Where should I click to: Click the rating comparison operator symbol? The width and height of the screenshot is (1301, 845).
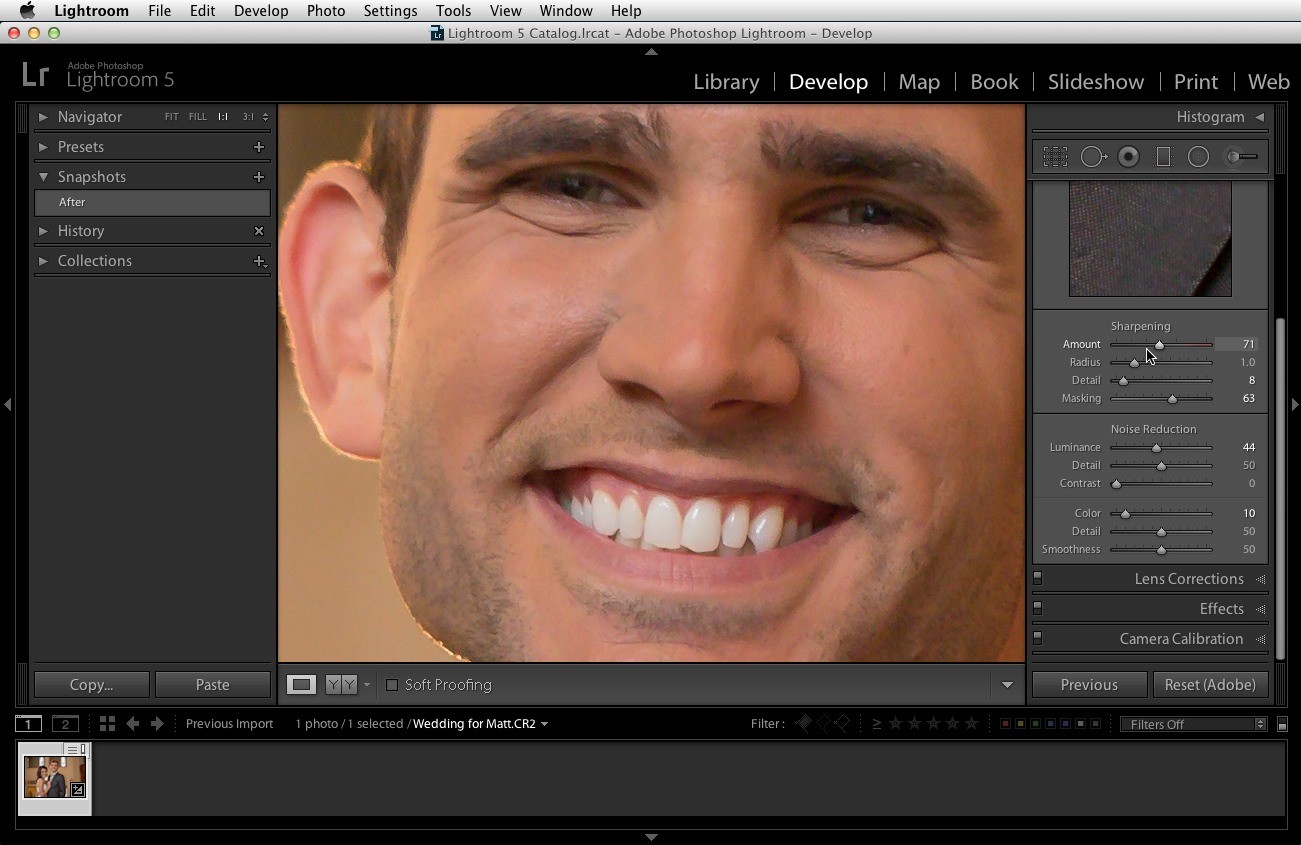click(x=877, y=724)
